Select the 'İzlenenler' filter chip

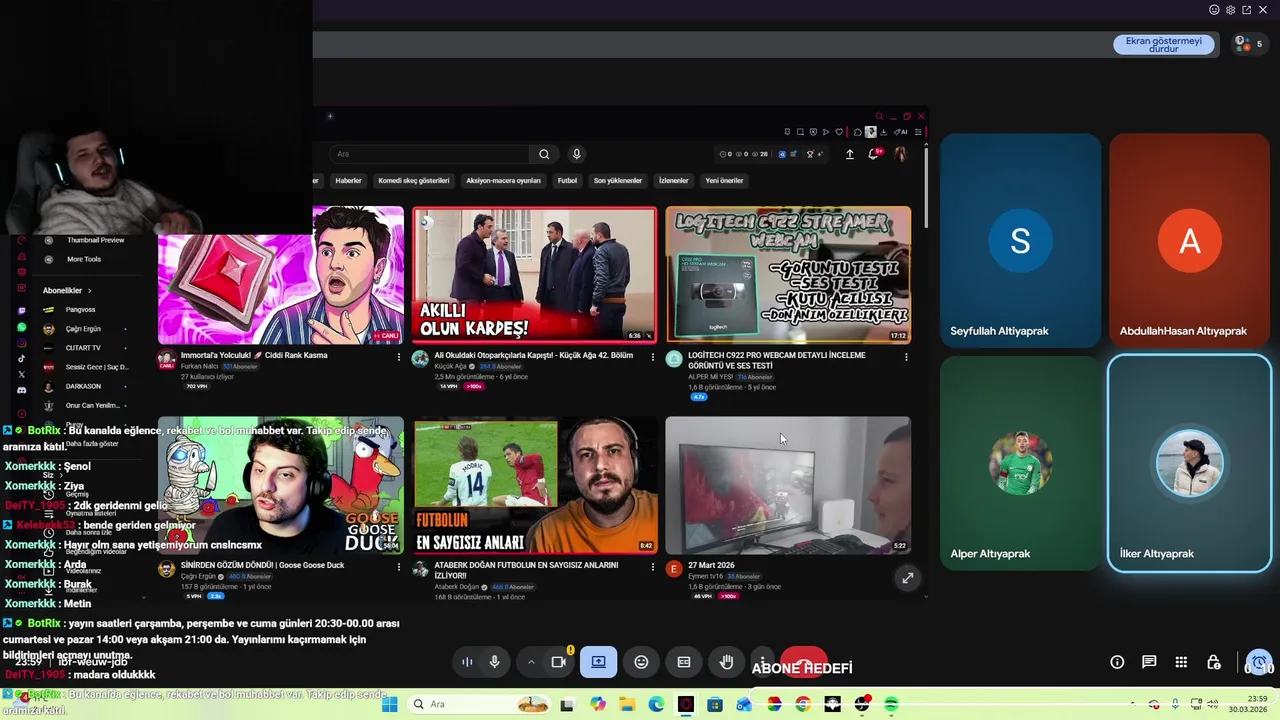point(673,181)
